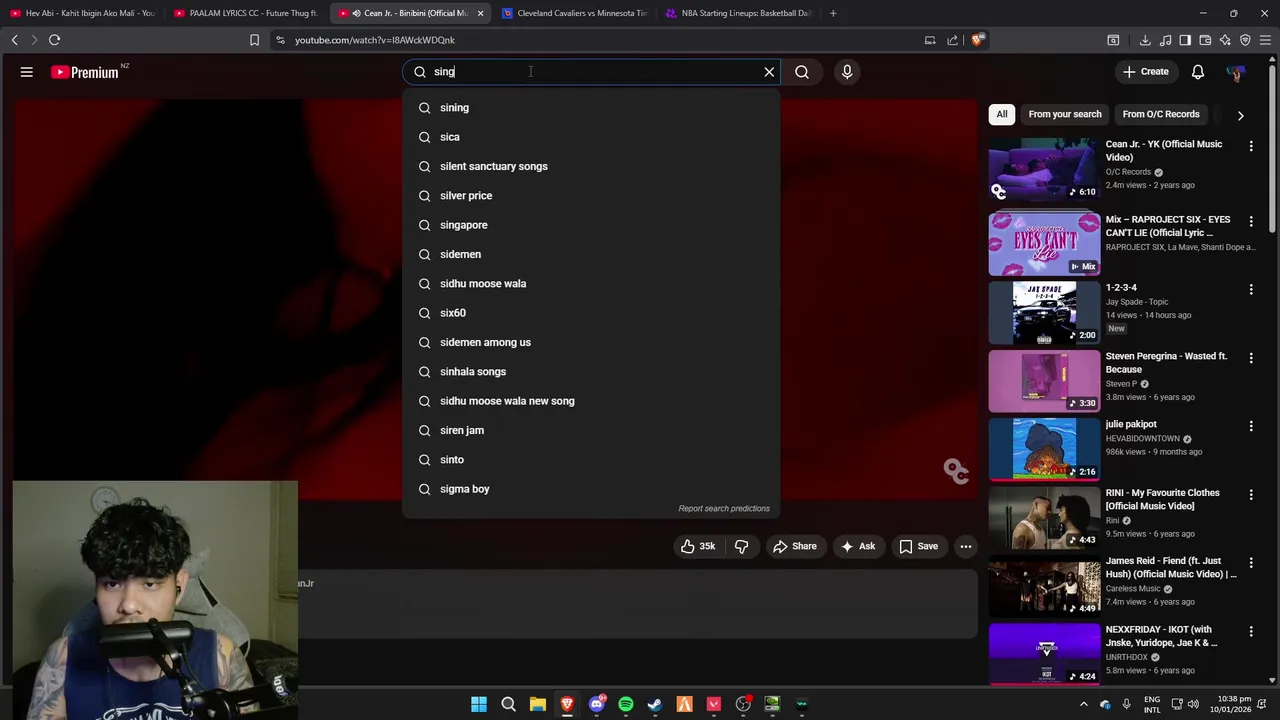Go back to previous page
Viewport: 1280px width, 720px height.
(14, 40)
